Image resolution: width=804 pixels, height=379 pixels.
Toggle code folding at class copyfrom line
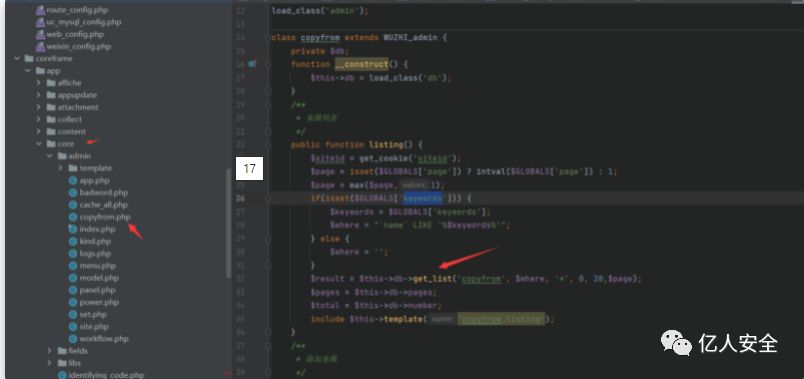[x=268, y=37]
